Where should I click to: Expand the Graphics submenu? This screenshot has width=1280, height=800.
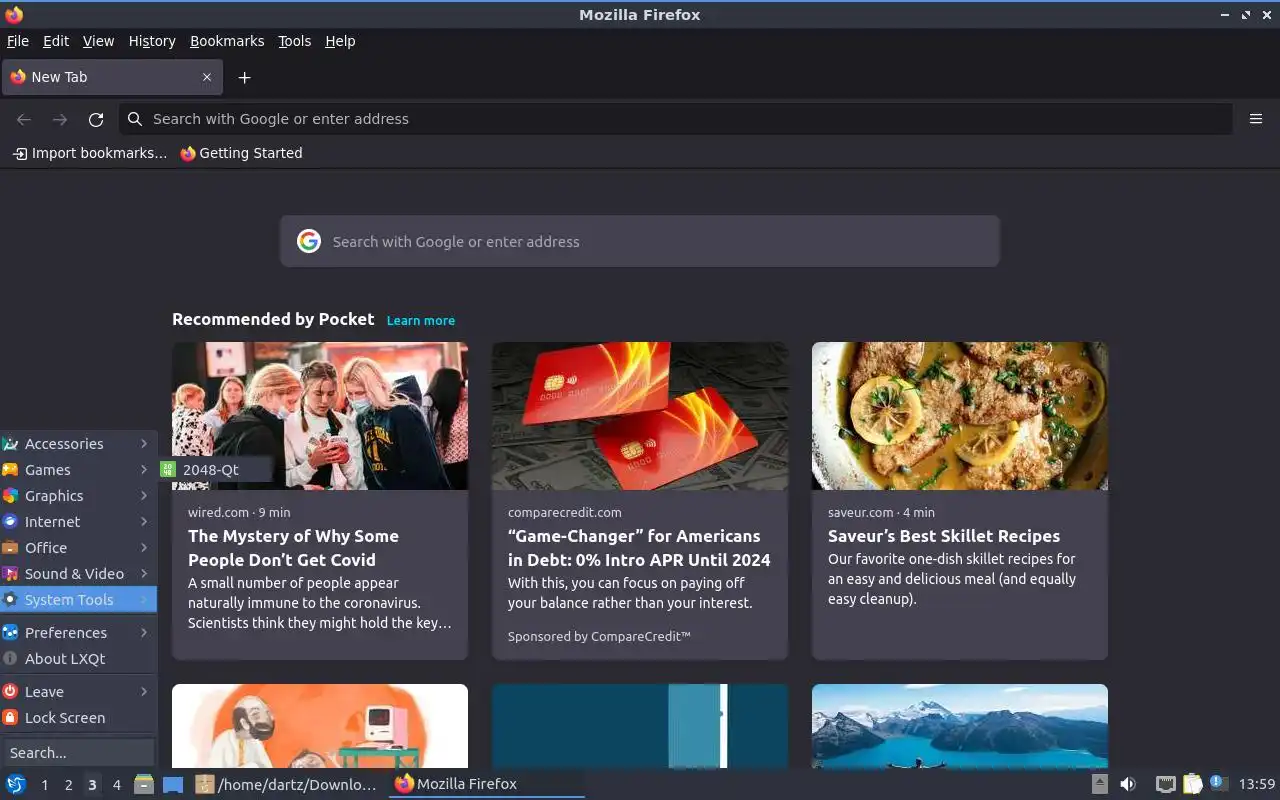pos(78,496)
